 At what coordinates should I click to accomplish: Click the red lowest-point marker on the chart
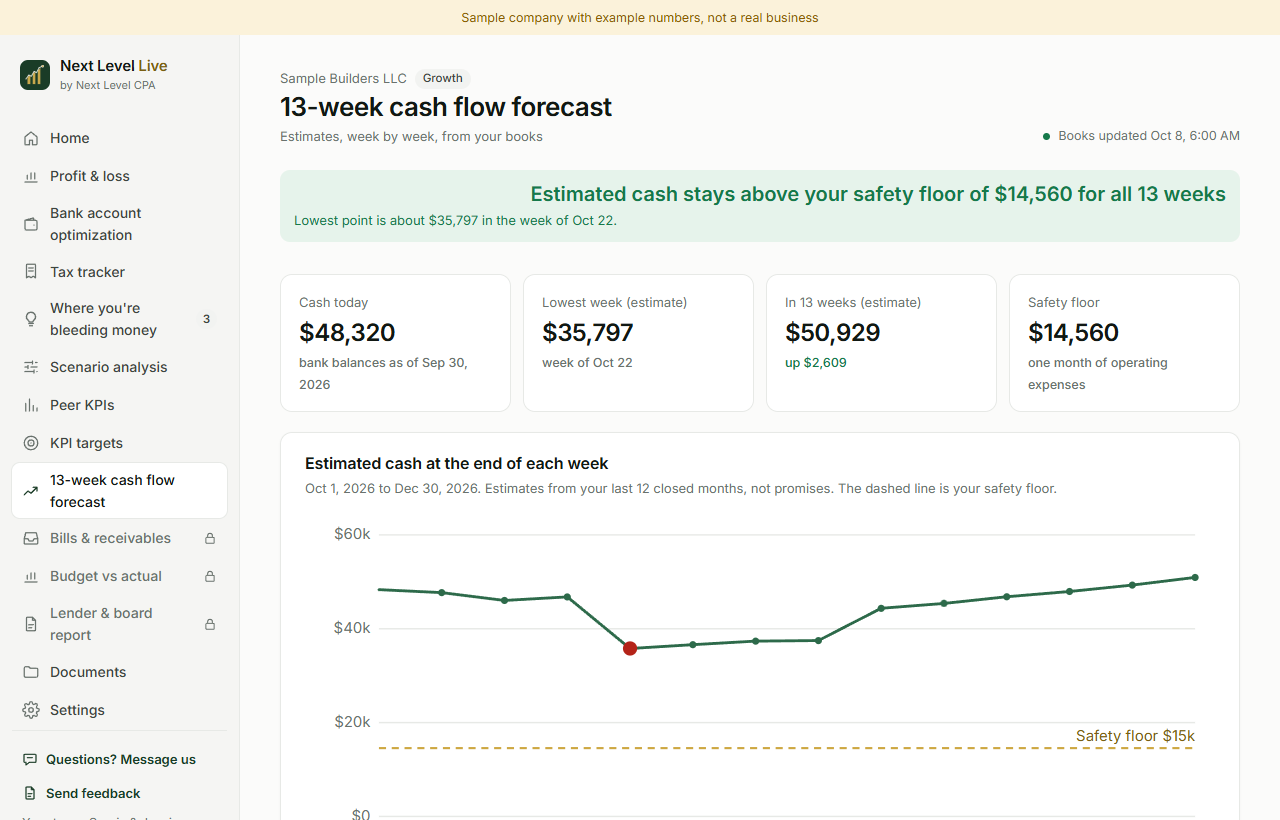(x=630, y=648)
